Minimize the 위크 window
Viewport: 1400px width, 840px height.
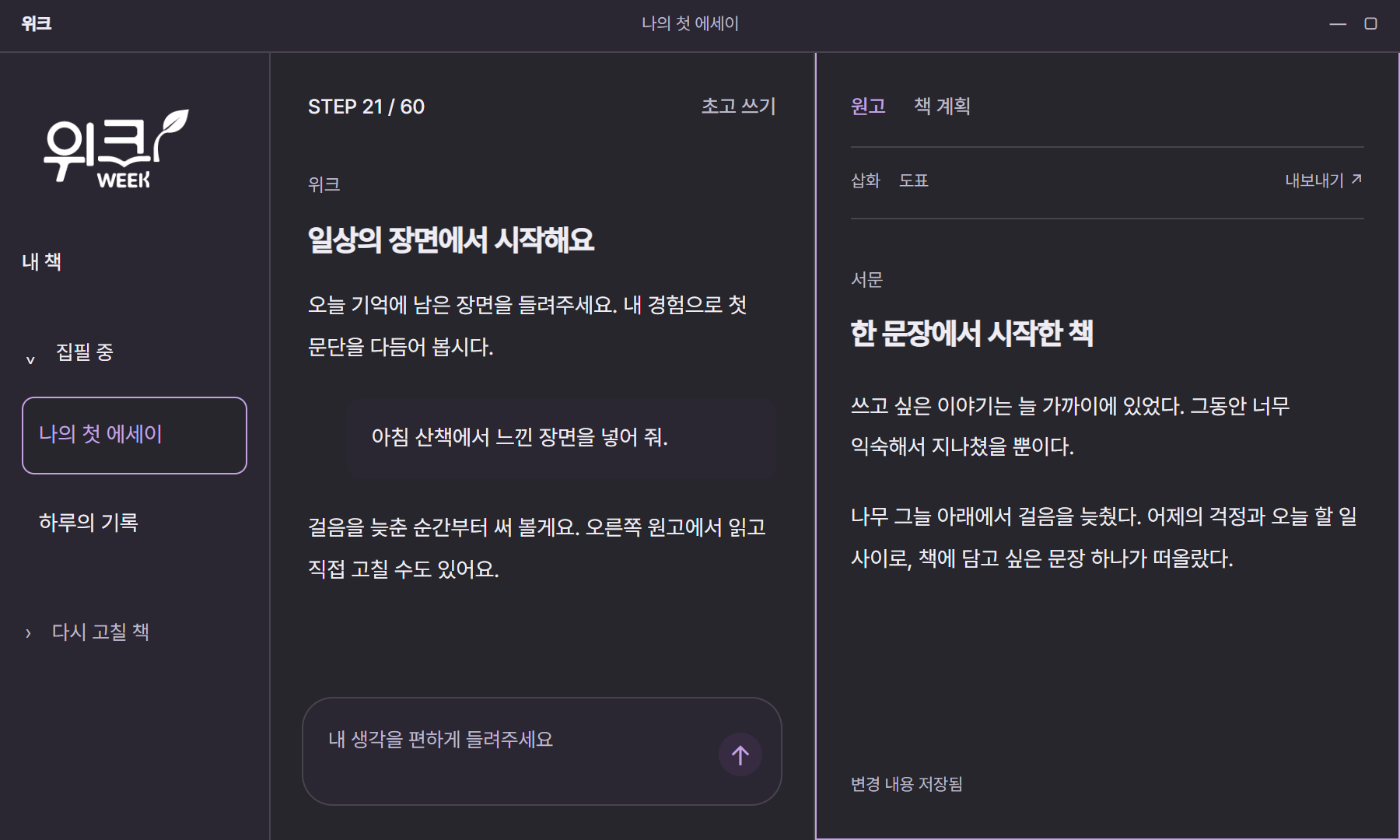[x=1338, y=24]
